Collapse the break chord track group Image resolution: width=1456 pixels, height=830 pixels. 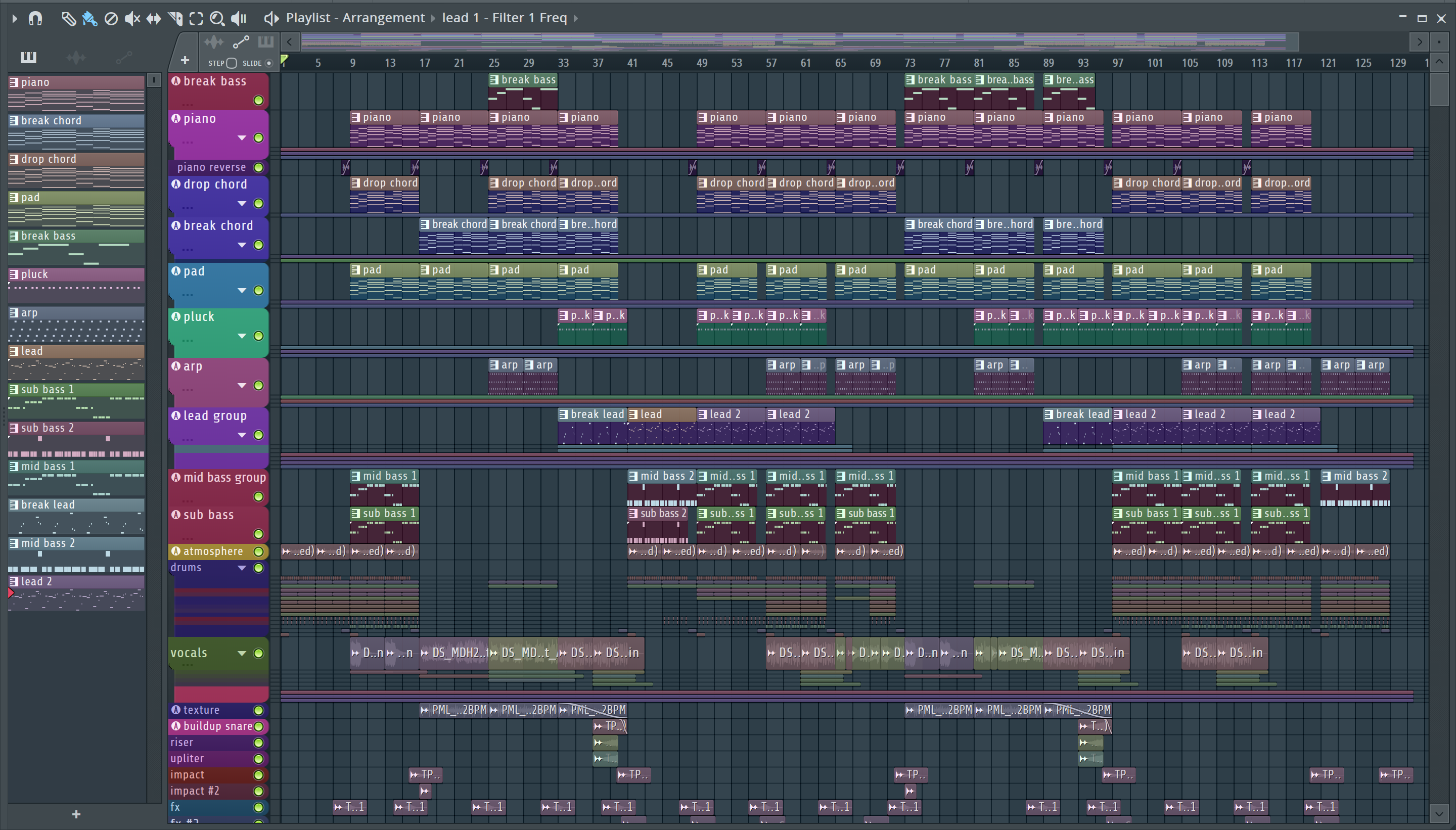242,245
